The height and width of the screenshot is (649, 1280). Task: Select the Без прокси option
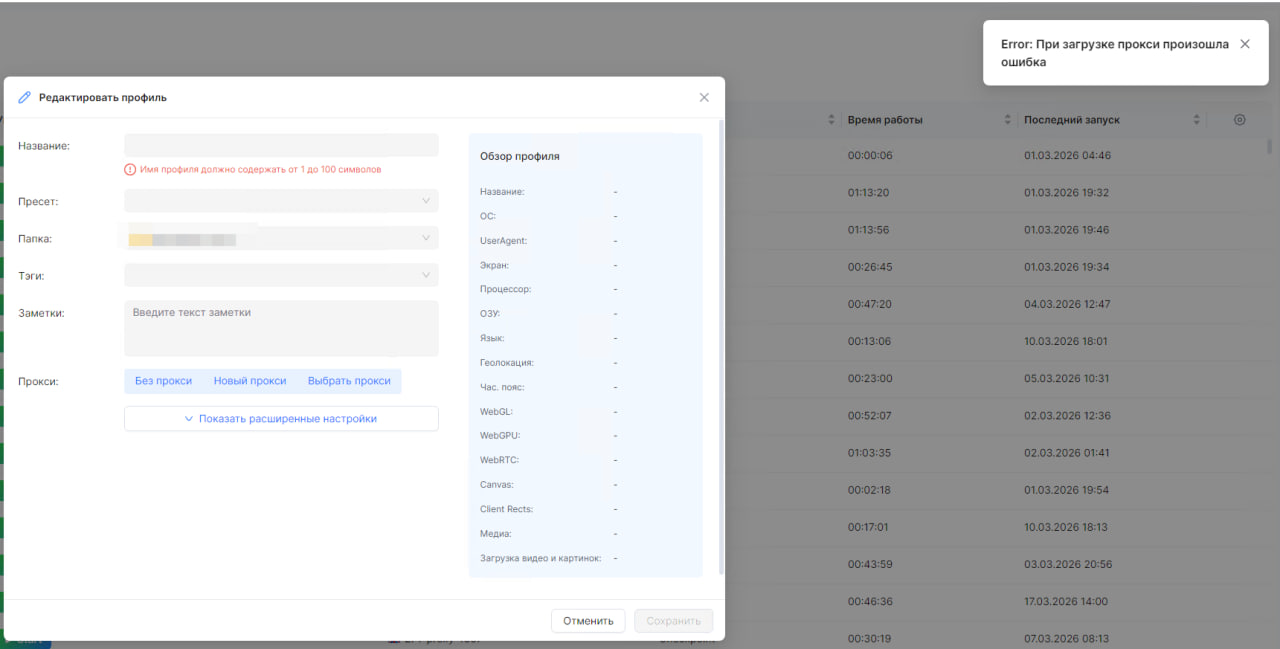pyautogui.click(x=163, y=381)
